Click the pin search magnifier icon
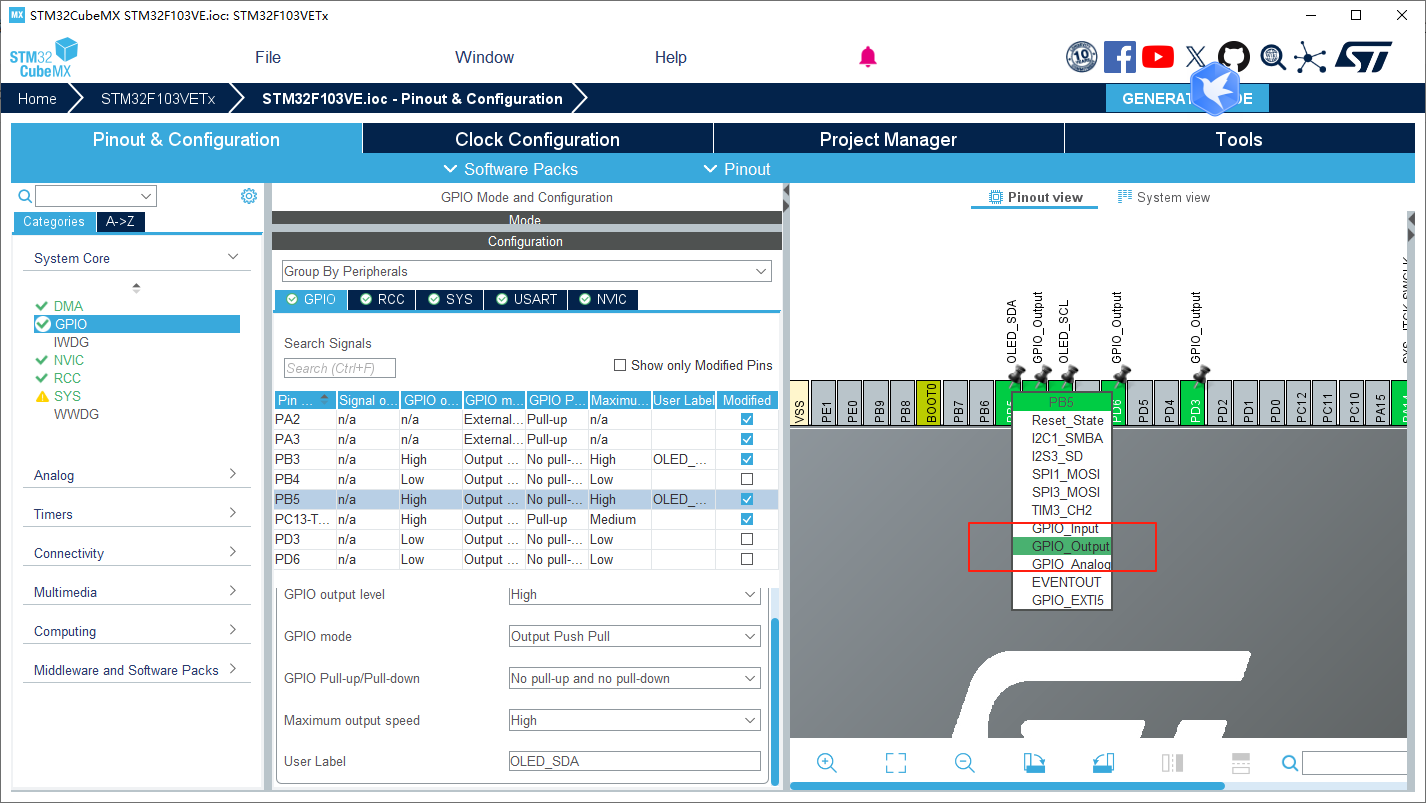Screen dimensions: 1426x803 pyautogui.click(x=1290, y=764)
